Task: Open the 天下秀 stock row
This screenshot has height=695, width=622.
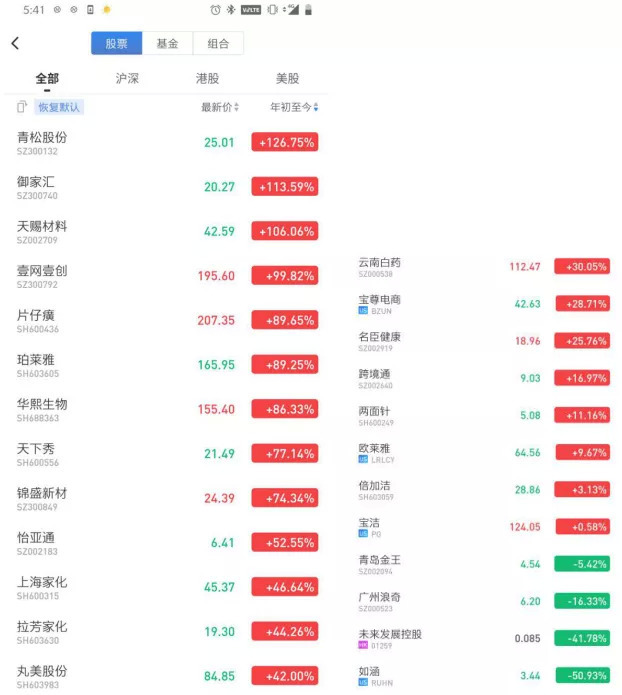Action: click(x=167, y=454)
